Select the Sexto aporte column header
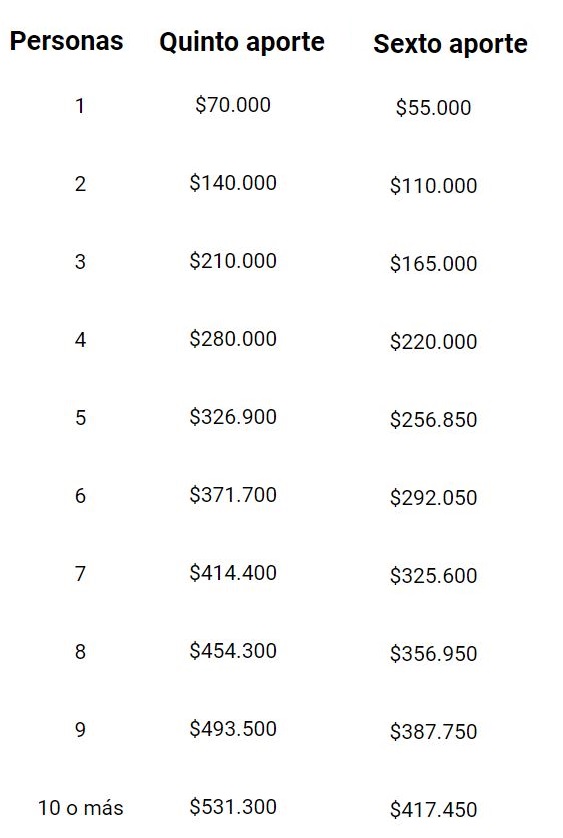The height and width of the screenshot is (838, 563). [x=450, y=44]
